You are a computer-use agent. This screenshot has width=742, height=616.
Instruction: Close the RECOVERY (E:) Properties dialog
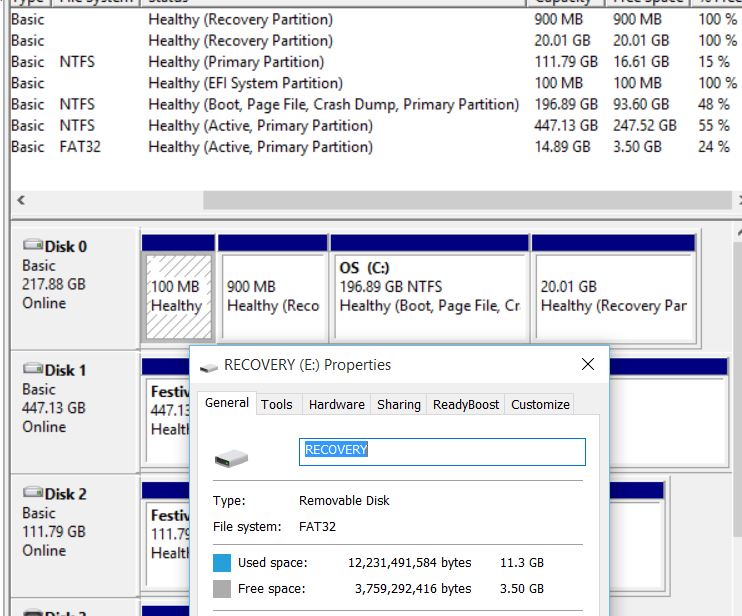(588, 364)
